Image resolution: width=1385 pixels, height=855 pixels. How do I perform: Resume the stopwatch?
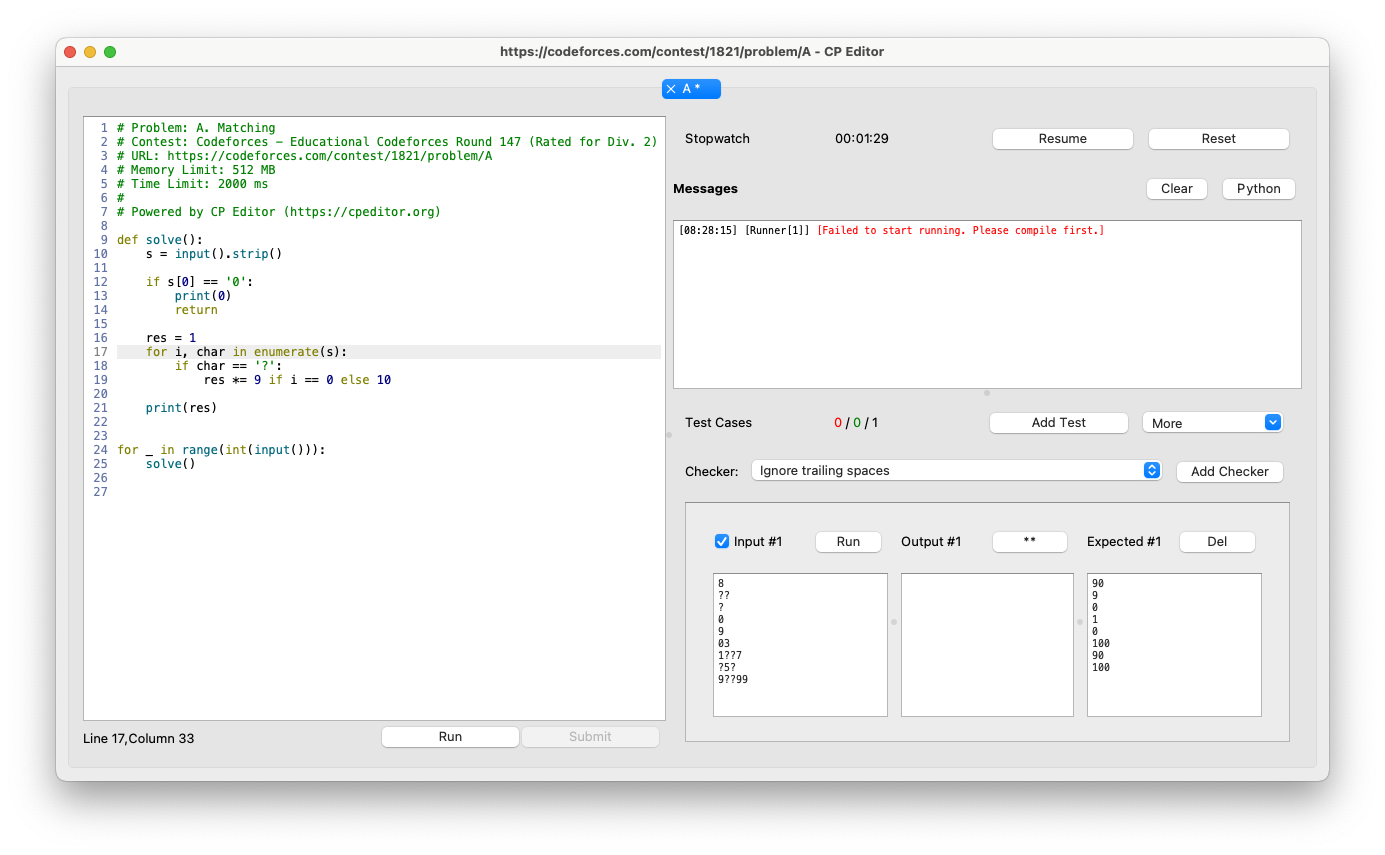pos(1062,138)
